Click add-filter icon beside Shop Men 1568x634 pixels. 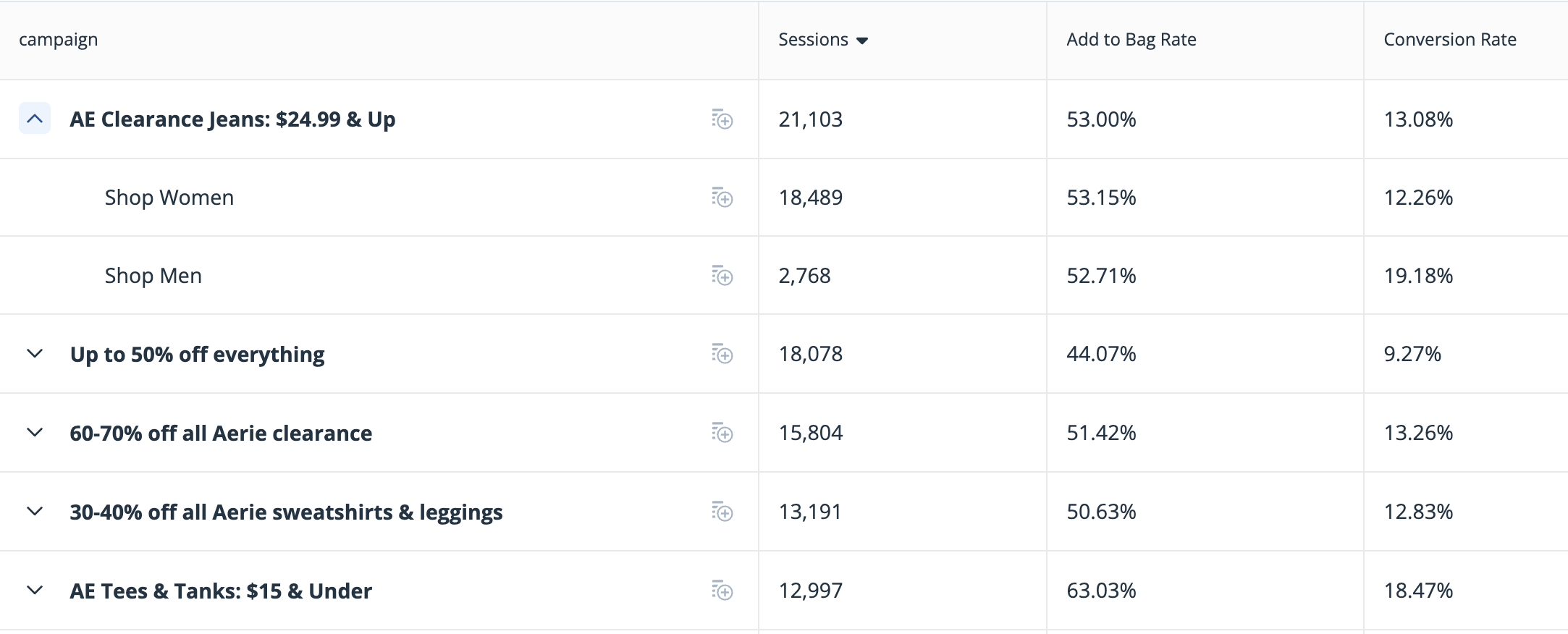coord(722,276)
